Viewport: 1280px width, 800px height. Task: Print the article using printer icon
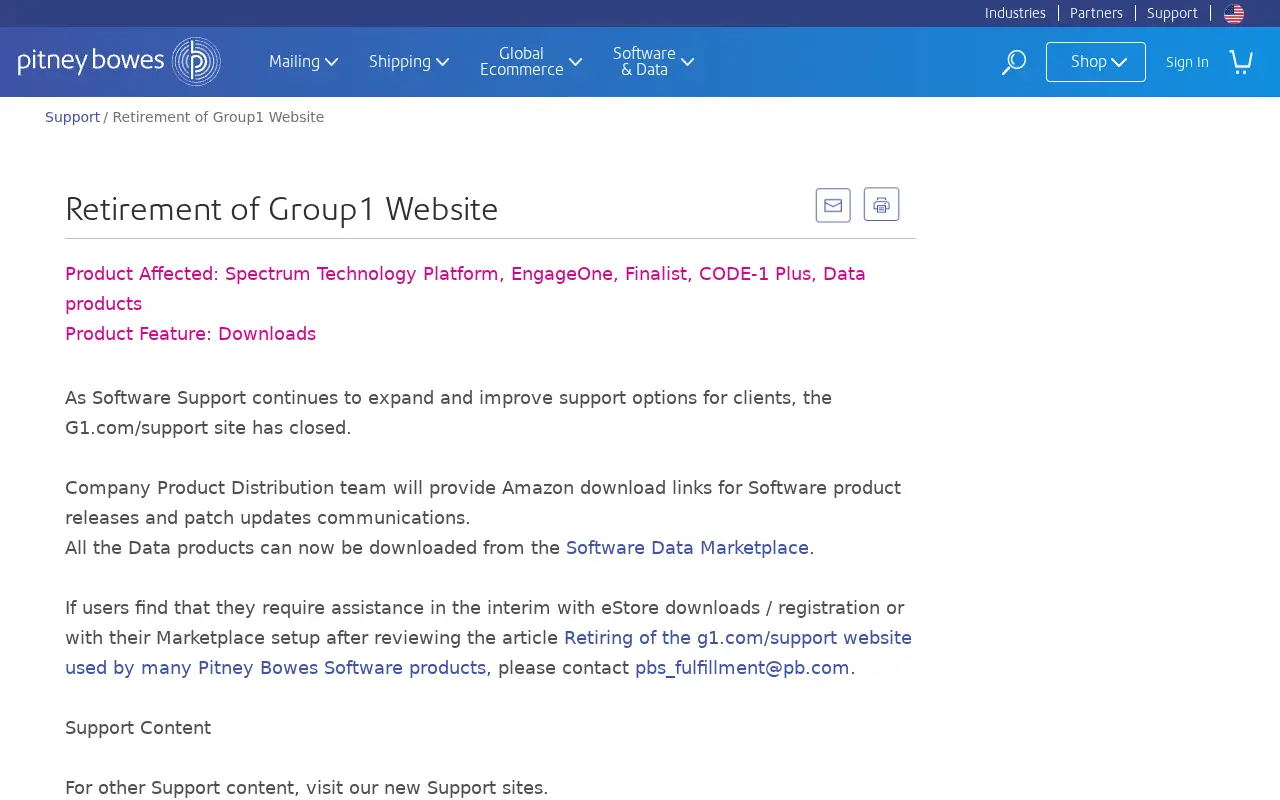(x=881, y=205)
